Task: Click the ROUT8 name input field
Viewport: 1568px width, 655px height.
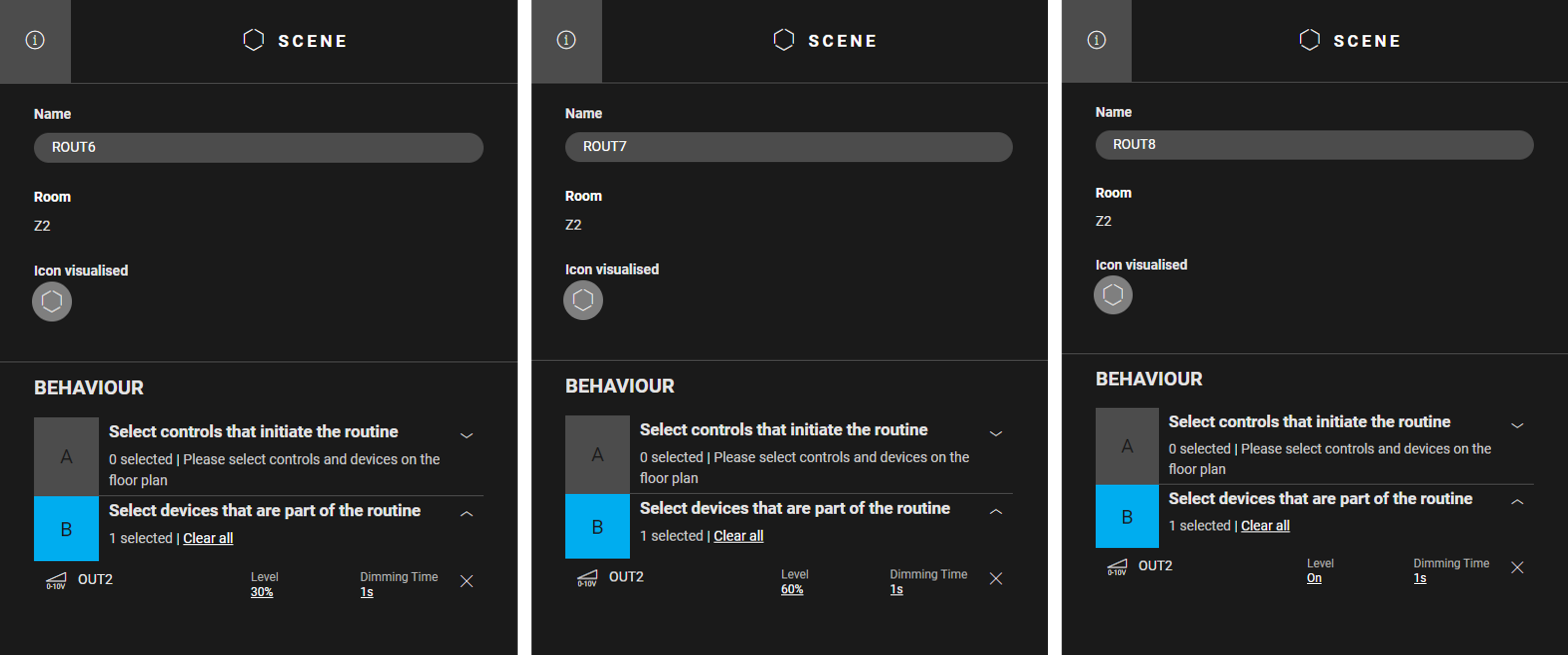Action: (x=1314, y=145)
